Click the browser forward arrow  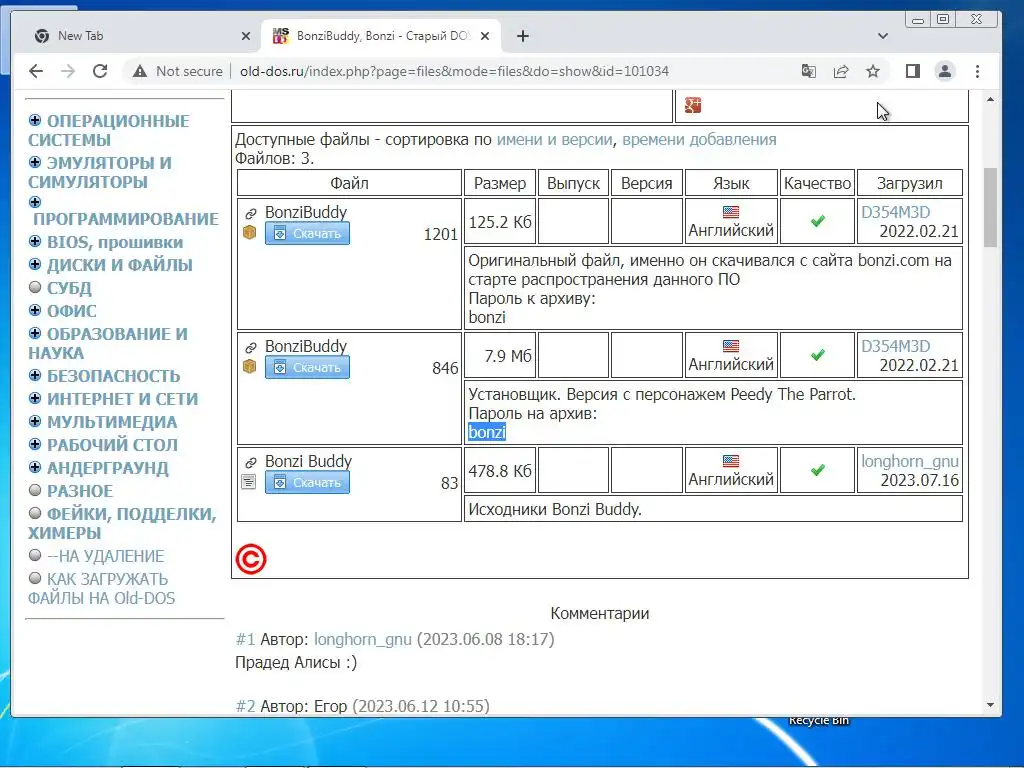68,71
